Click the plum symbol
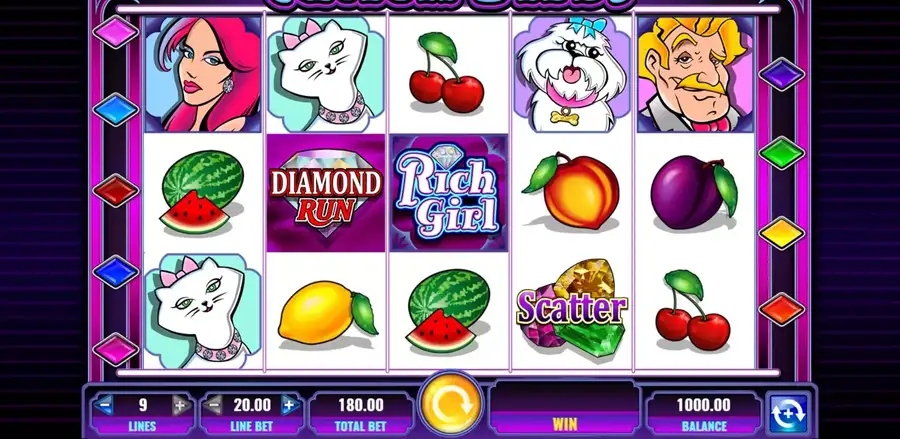Viewport: 900px width, 439px height. [693, 193]
